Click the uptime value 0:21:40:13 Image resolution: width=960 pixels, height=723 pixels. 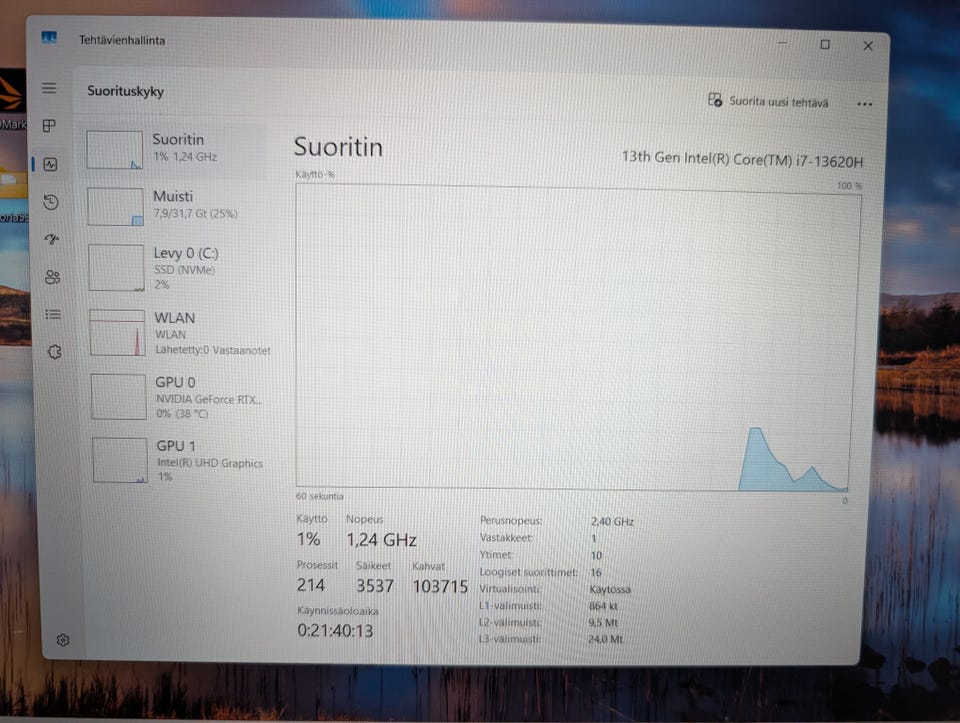[x=335, y=631]
